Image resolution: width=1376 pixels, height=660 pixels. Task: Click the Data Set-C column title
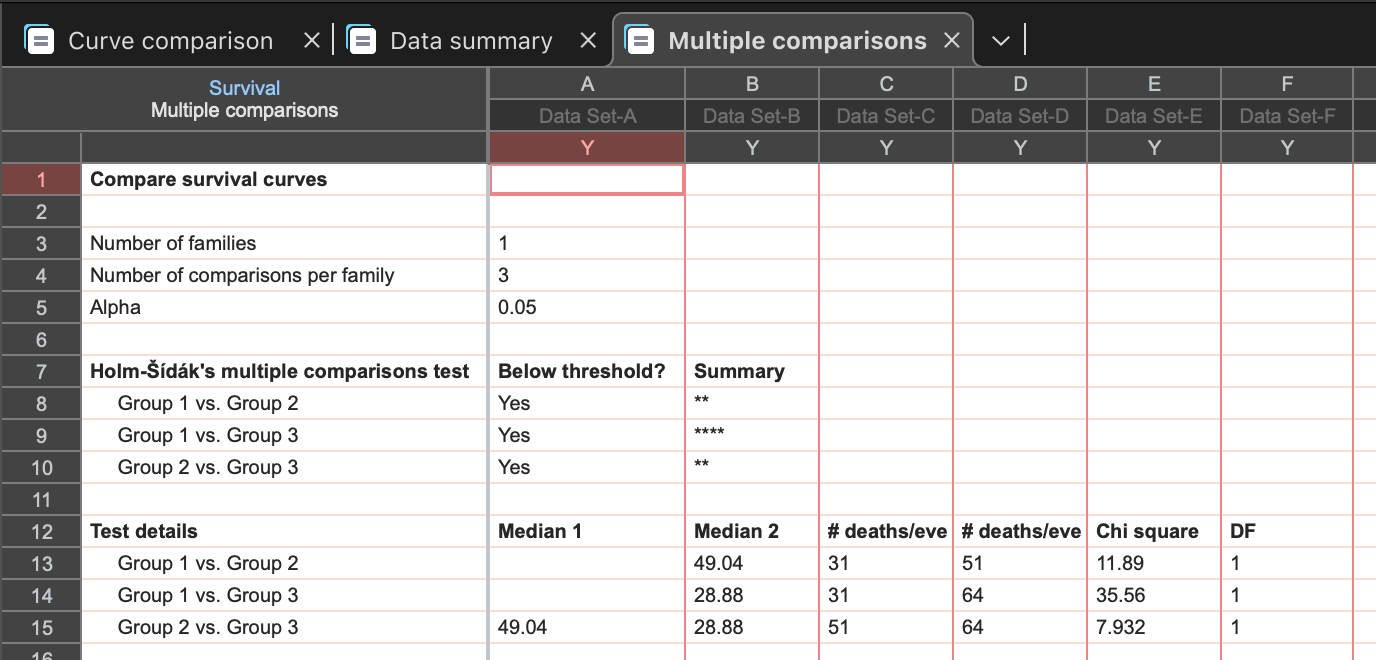(x=885, y=116)
